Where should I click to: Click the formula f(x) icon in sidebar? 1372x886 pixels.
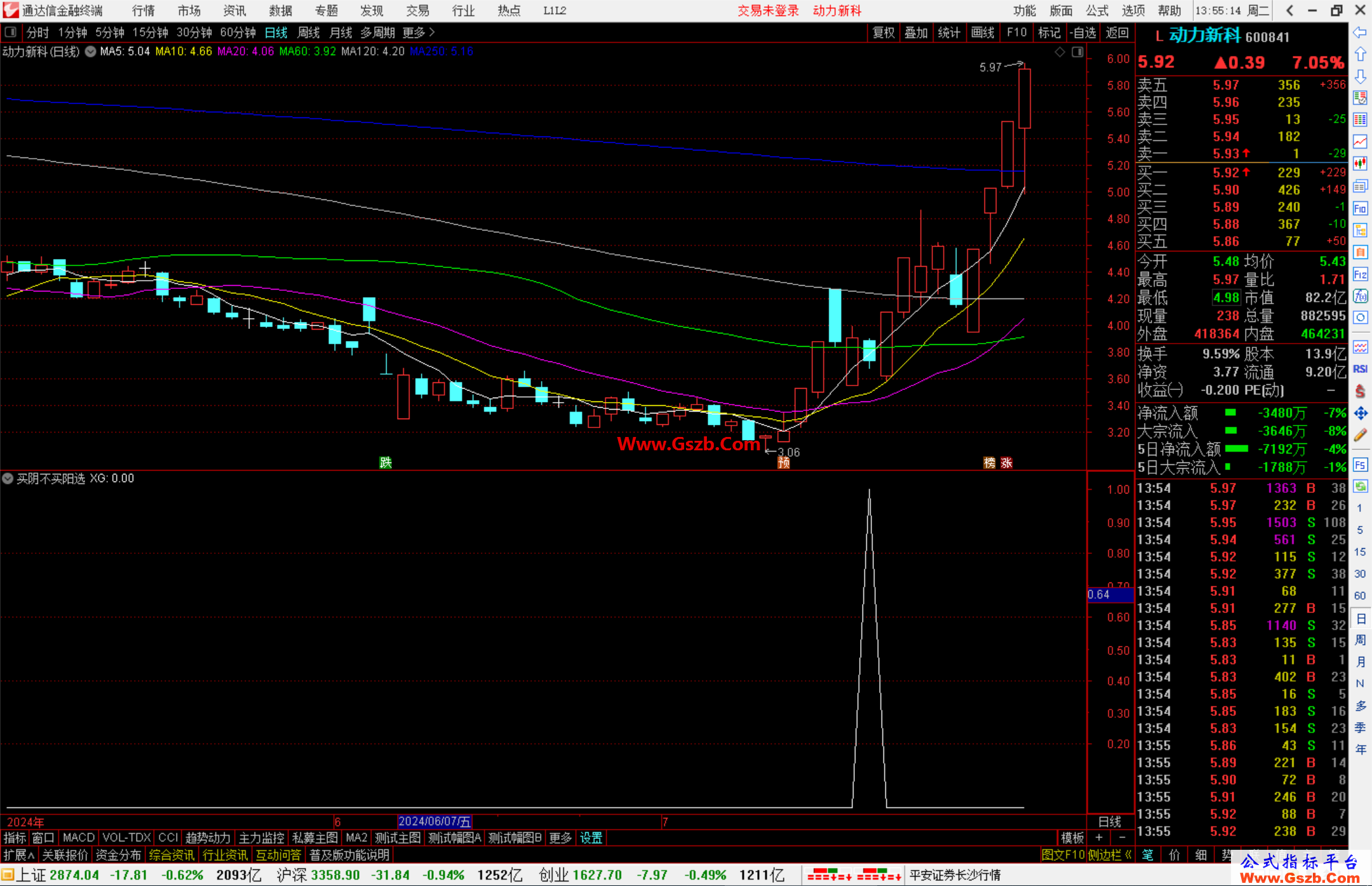click(1360, 296)
